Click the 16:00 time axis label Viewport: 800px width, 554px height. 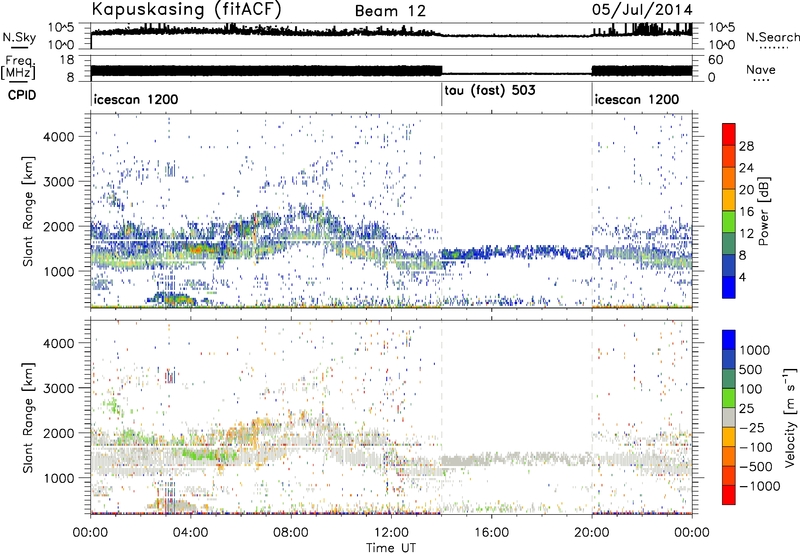tap(491, 533)
